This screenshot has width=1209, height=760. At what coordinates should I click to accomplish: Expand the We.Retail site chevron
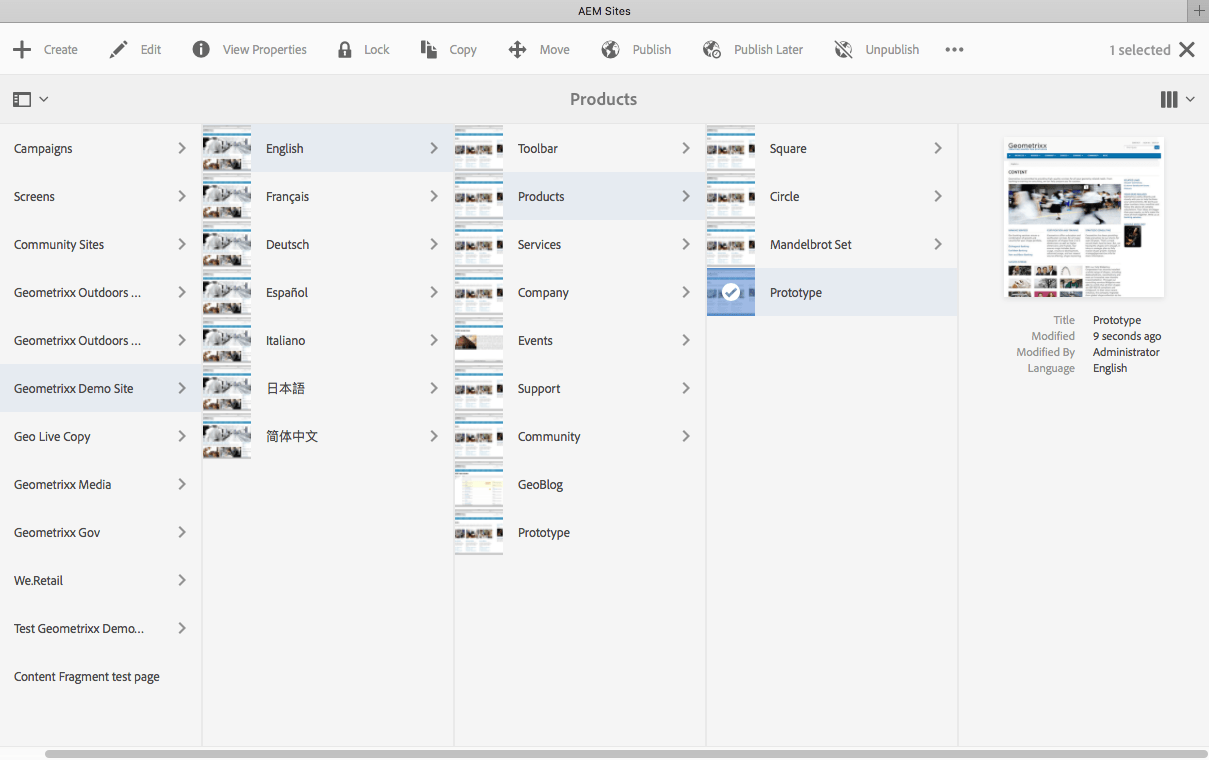click(x=181, y=580)
